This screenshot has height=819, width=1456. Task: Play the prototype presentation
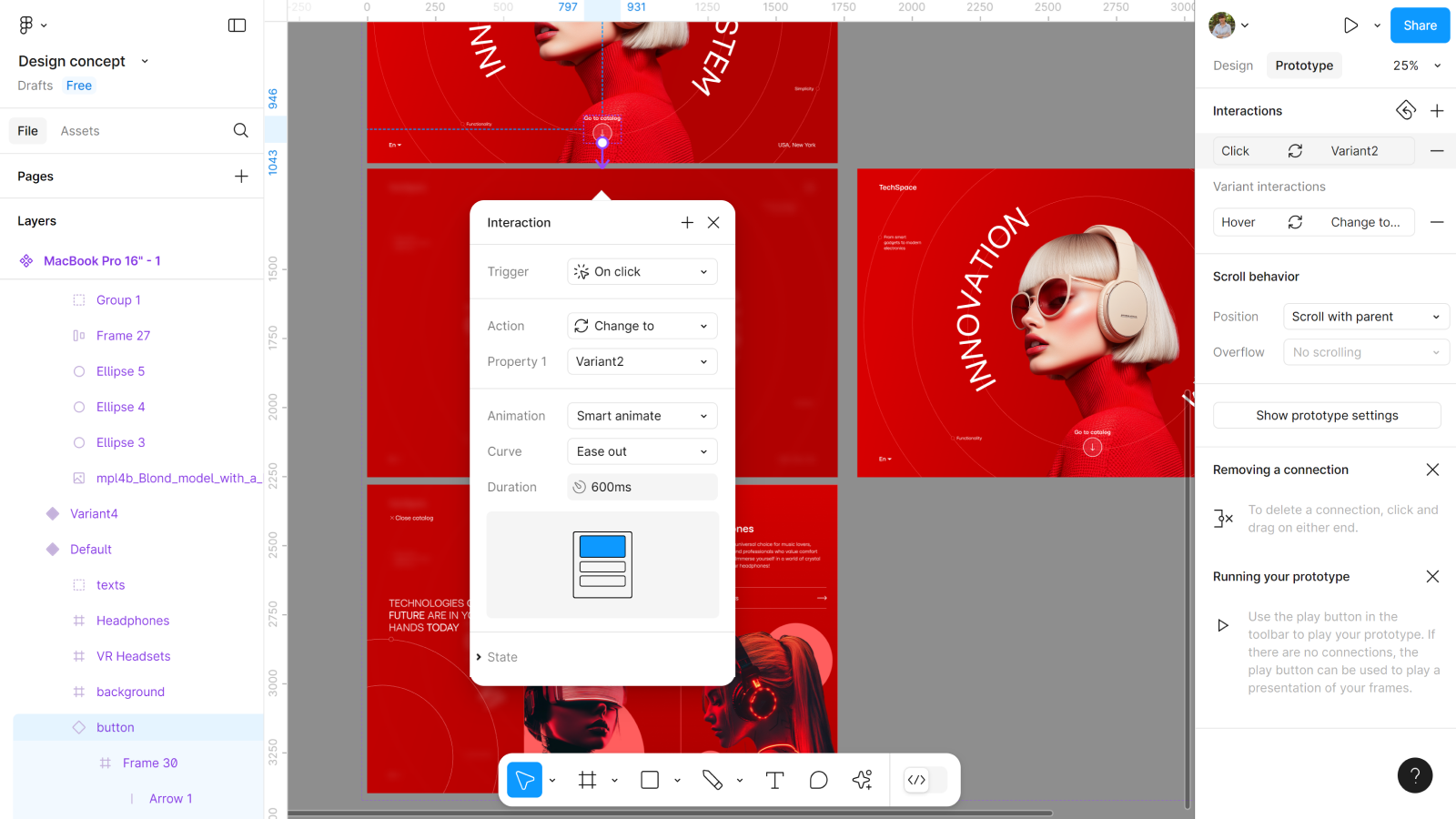coord(1350,25)
